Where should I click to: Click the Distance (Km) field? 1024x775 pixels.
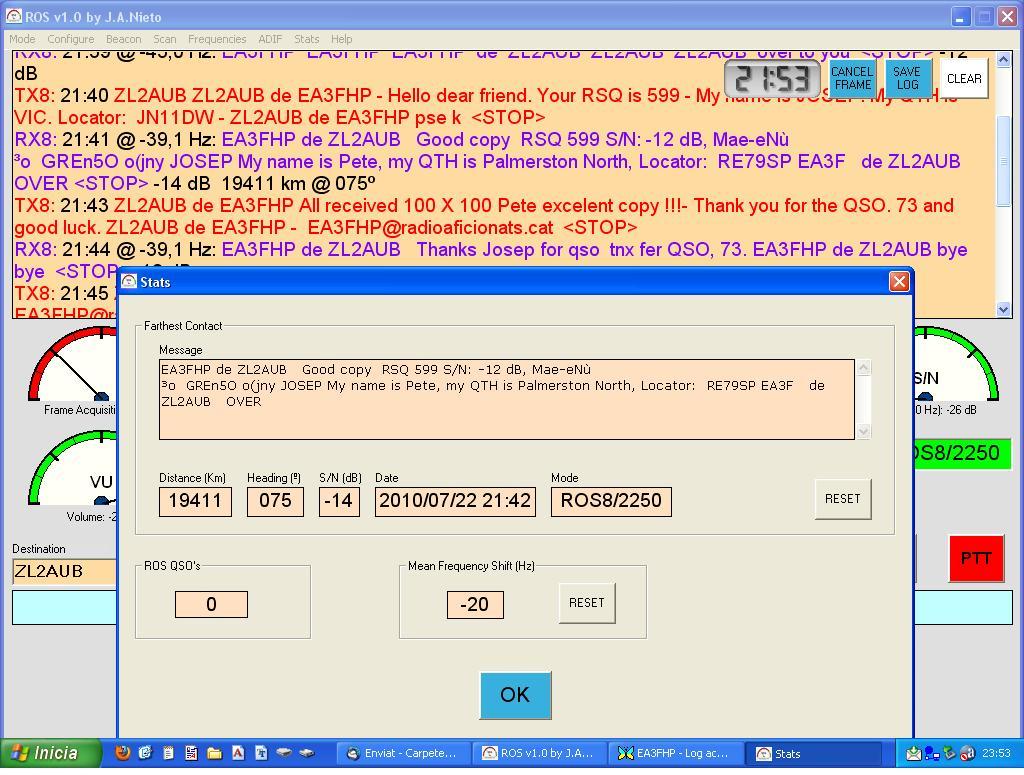(195, 501)
